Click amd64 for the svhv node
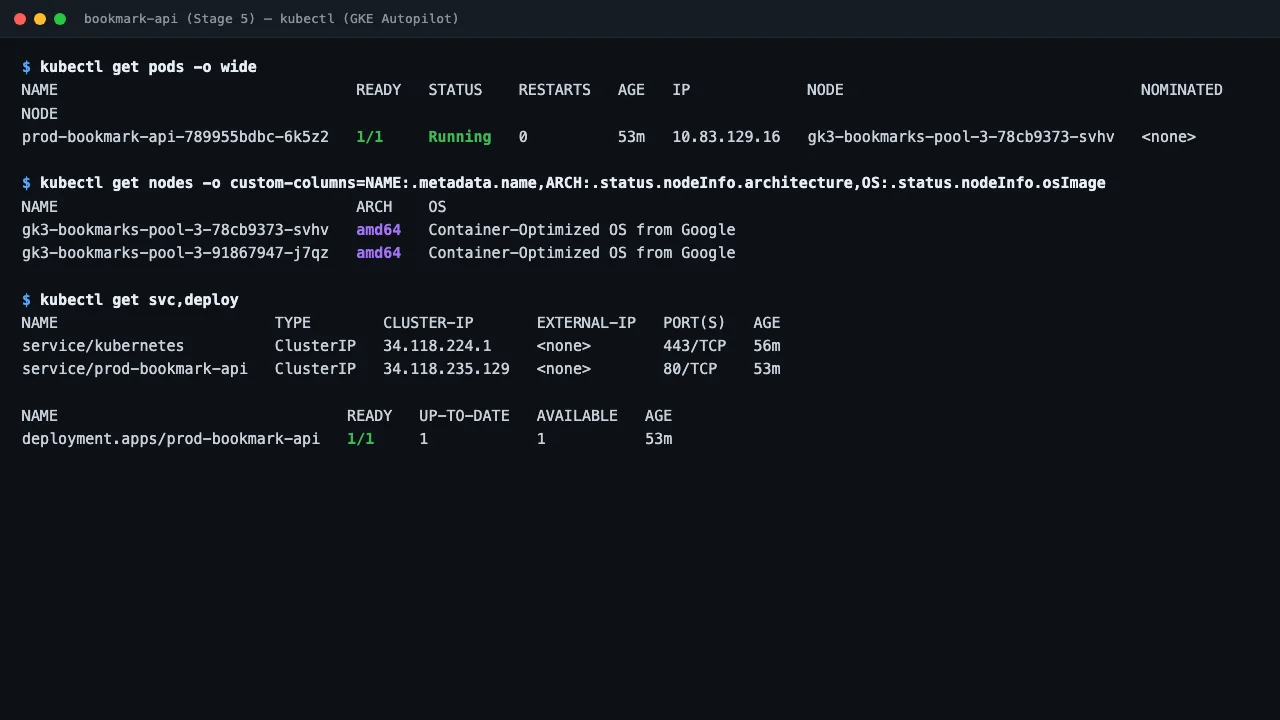Viewport: 1280px width, 720px height. (x=379, y=230)
